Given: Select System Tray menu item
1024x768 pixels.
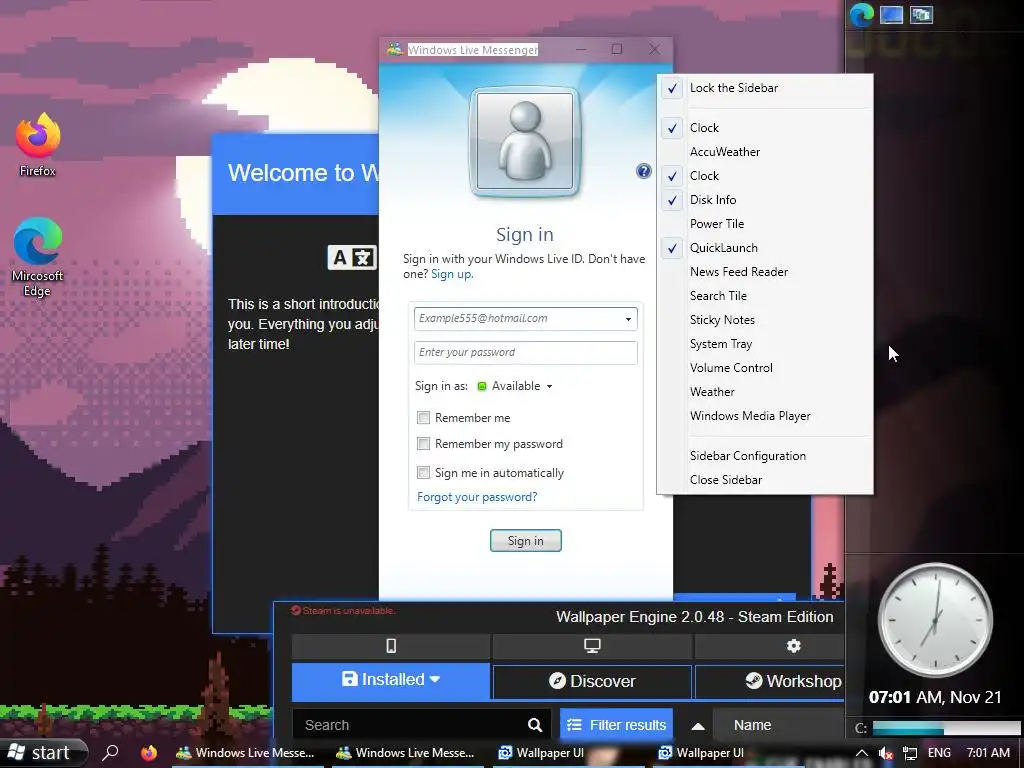Looking at the screenshot, I should point(765,344).
